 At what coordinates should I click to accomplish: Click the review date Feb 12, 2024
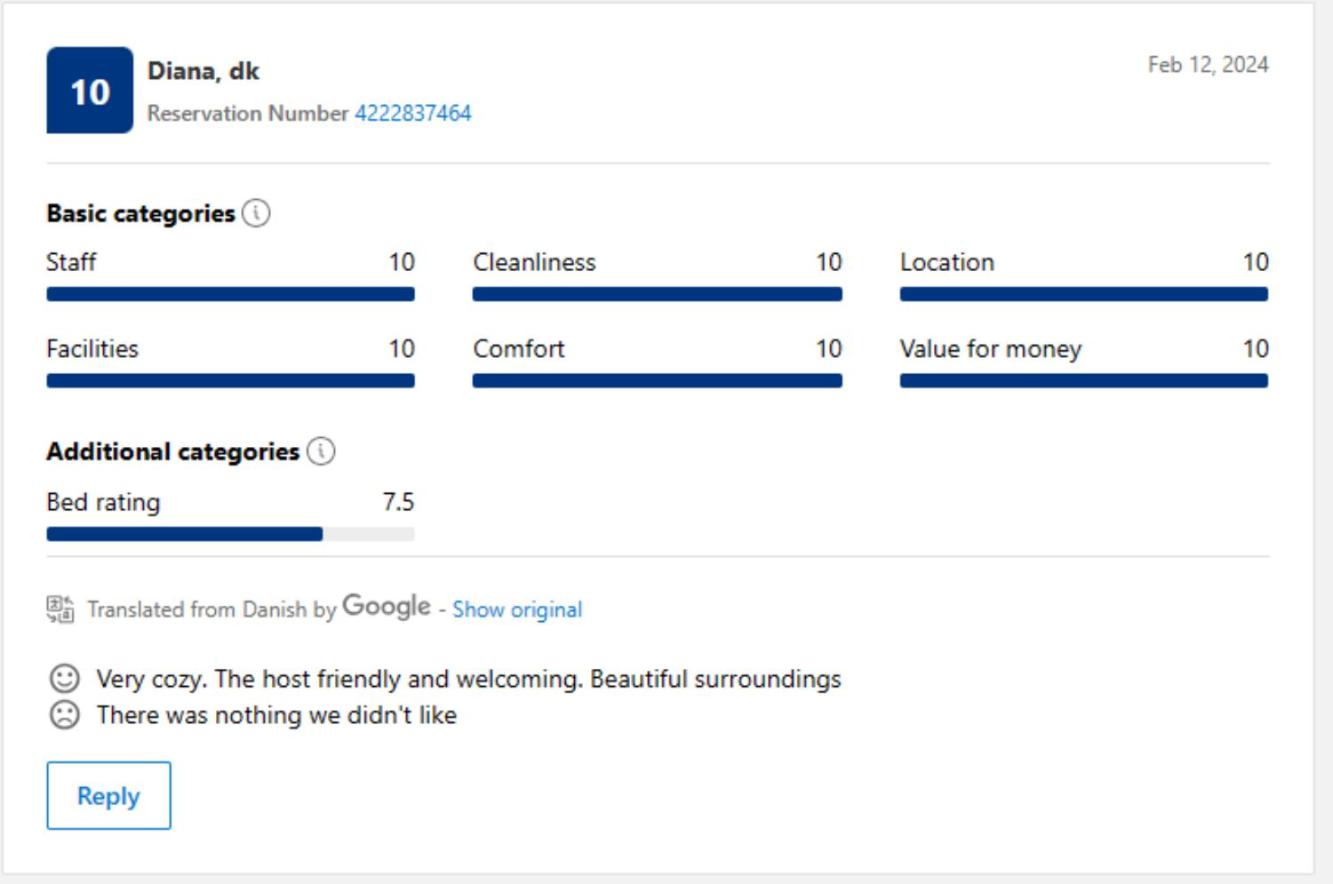tap(1208, 65)
